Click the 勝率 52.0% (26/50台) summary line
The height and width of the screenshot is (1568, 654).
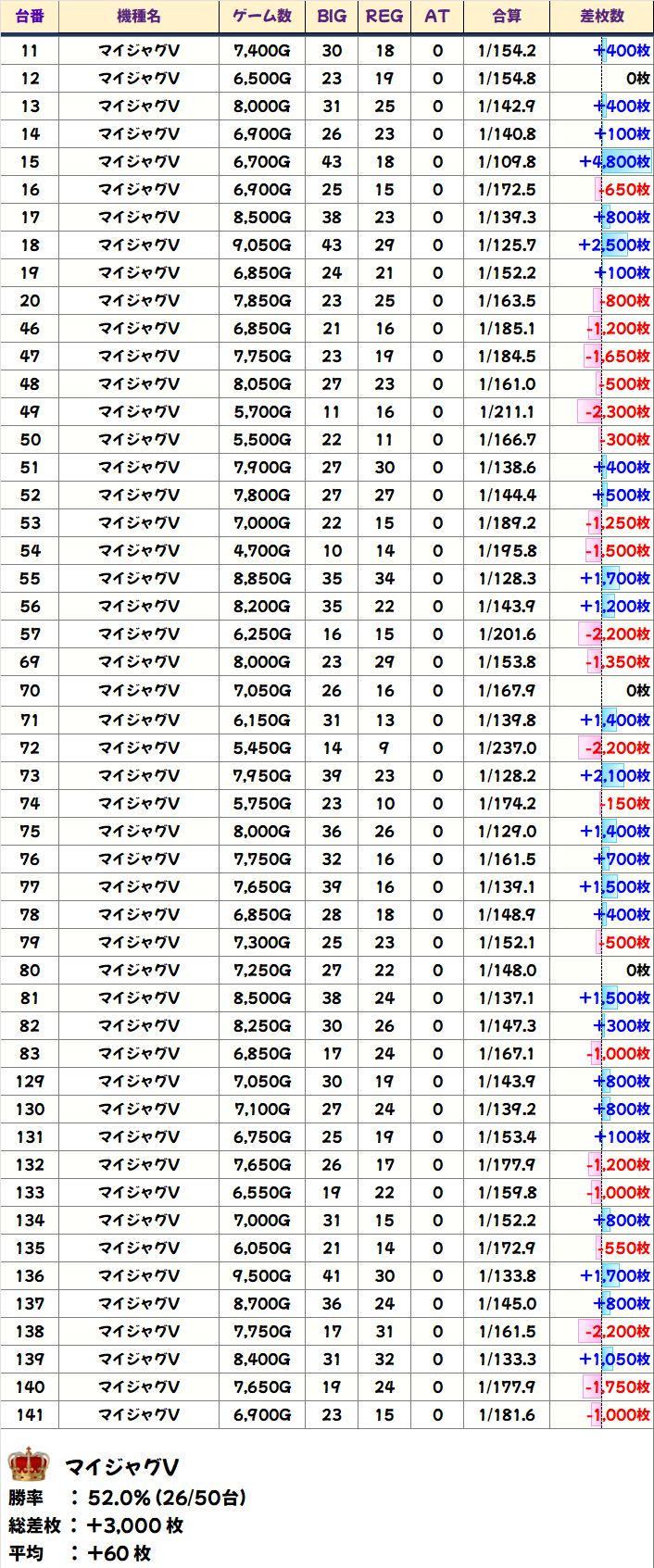coord(128,1498)
